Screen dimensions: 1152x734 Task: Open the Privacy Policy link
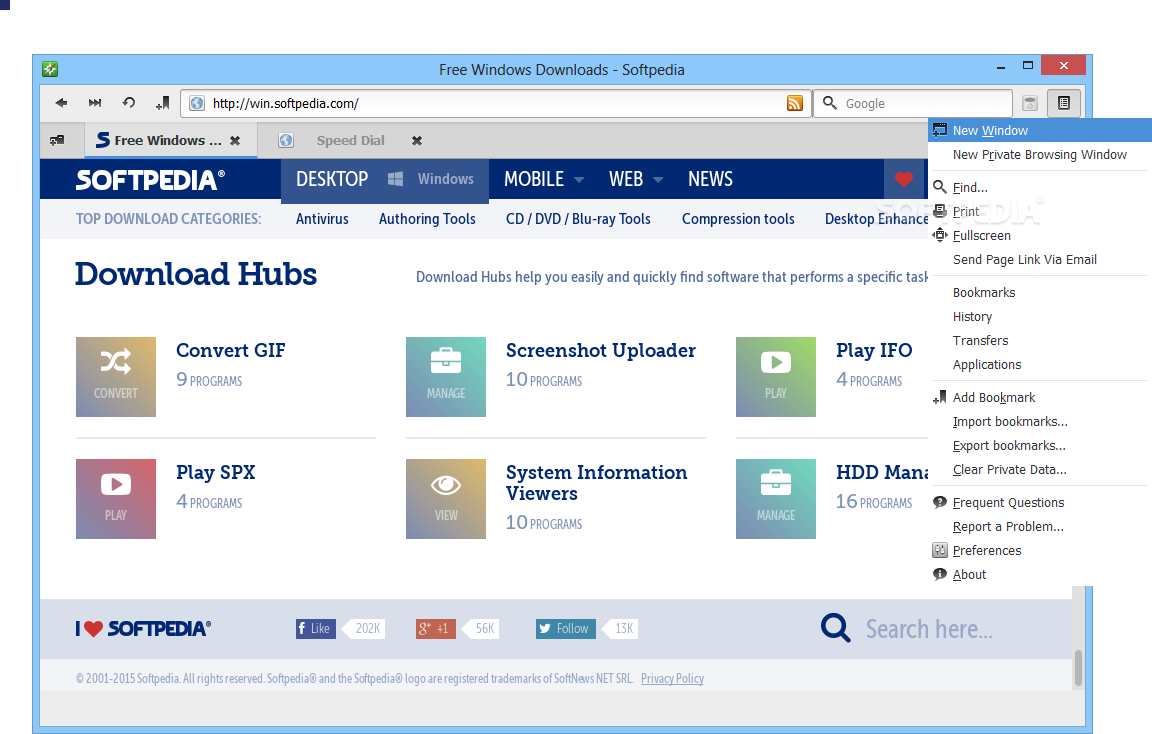coord(672,678)
